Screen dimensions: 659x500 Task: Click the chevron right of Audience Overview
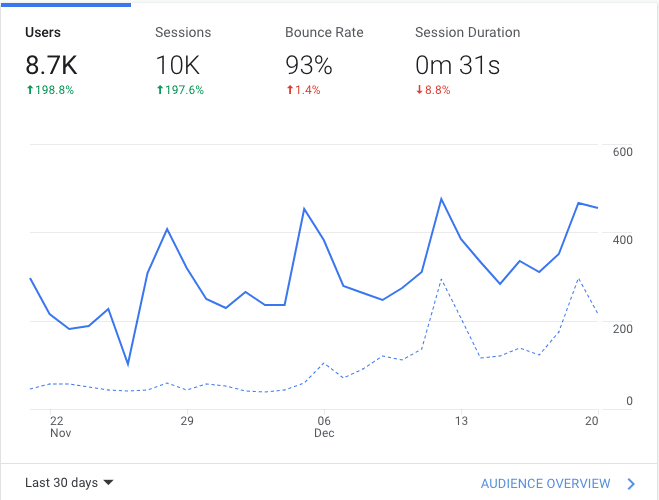[631, 484]
